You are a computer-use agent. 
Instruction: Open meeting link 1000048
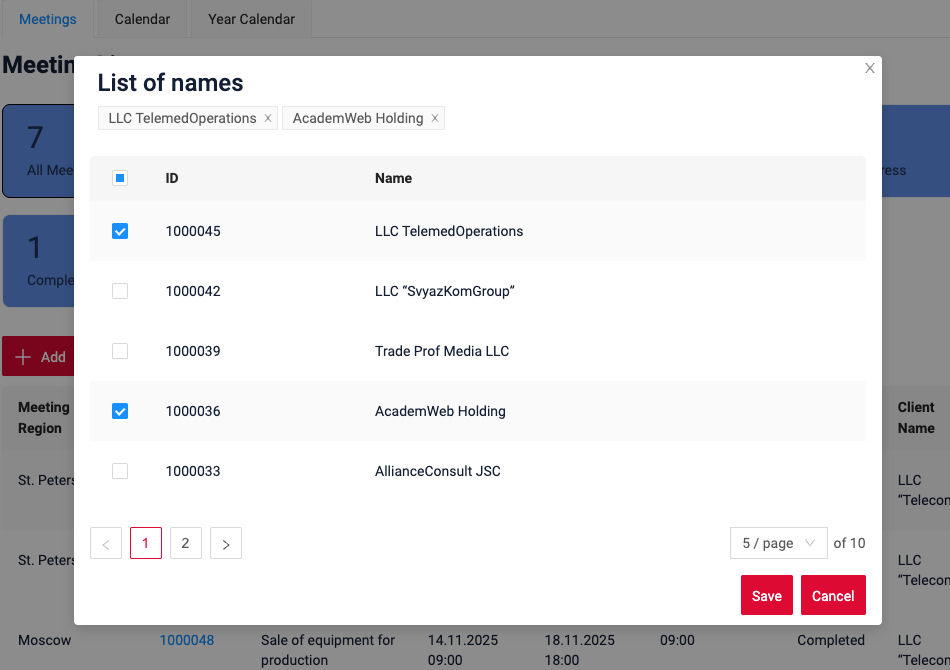click(187, 640)
